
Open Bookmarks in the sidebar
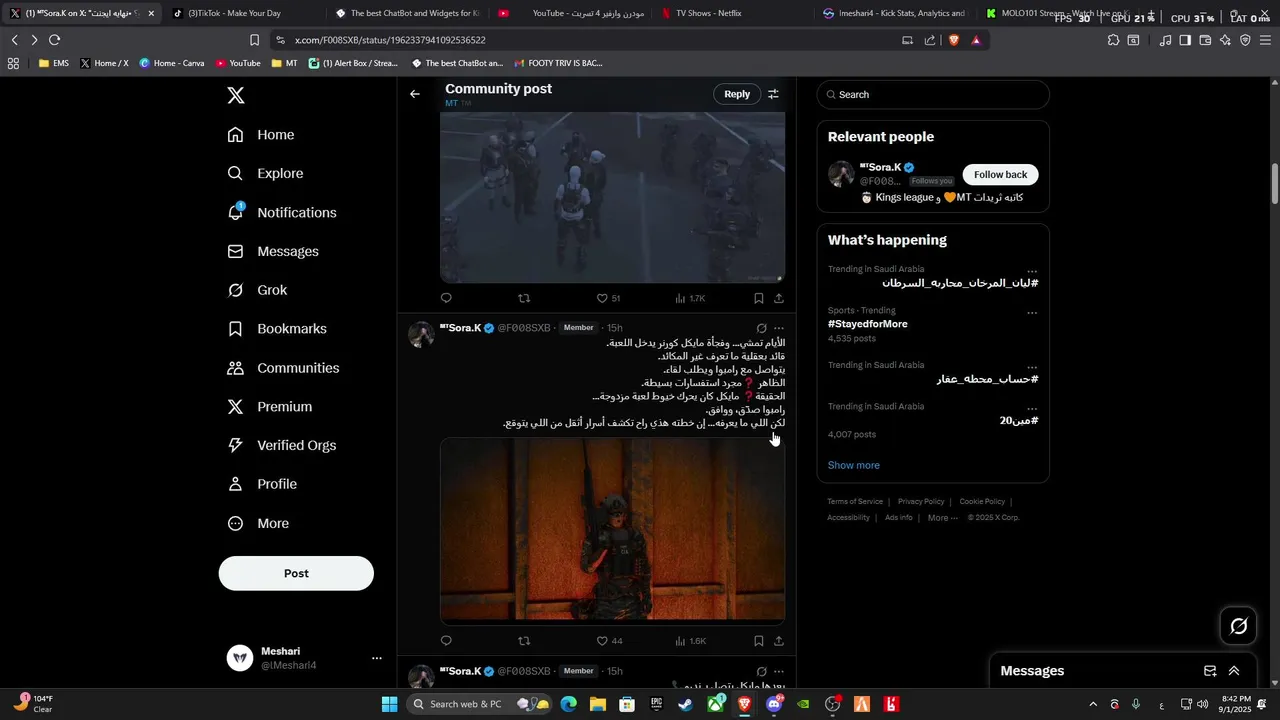click(277, 329)
